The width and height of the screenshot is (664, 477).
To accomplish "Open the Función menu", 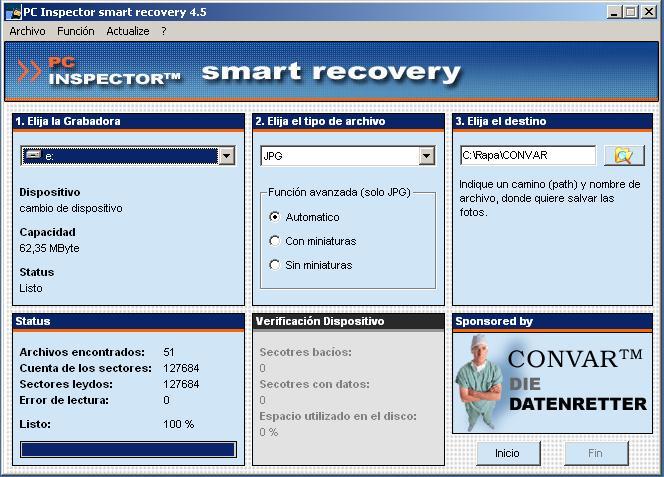I will [x=76, y=31].
